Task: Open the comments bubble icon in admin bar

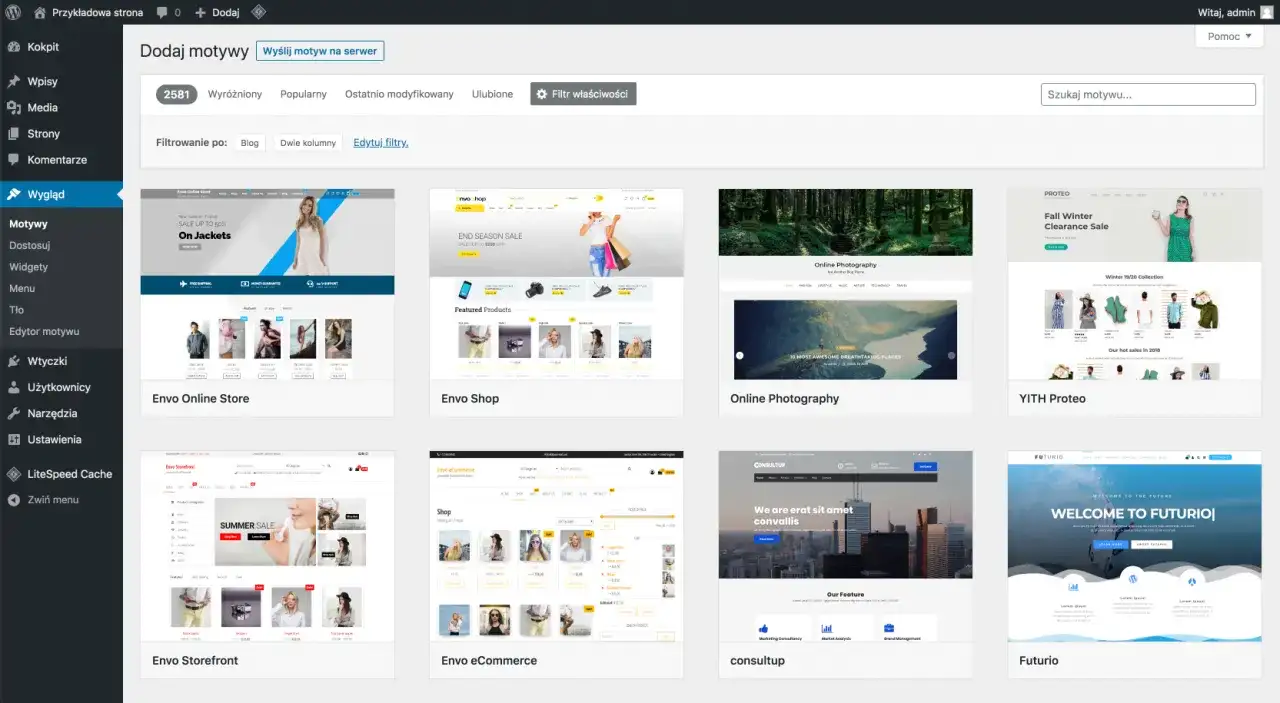Action: pos(162,12)
